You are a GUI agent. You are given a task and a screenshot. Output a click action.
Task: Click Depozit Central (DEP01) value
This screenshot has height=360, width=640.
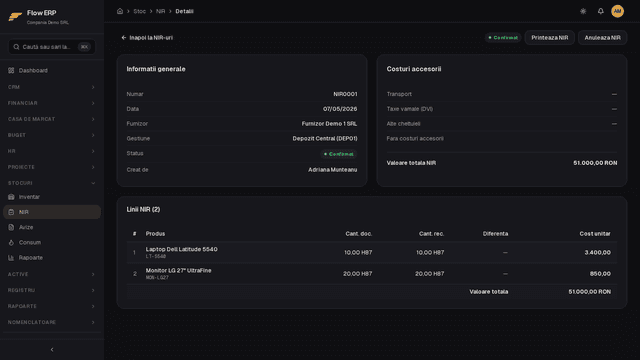click(x=325, y=138)
